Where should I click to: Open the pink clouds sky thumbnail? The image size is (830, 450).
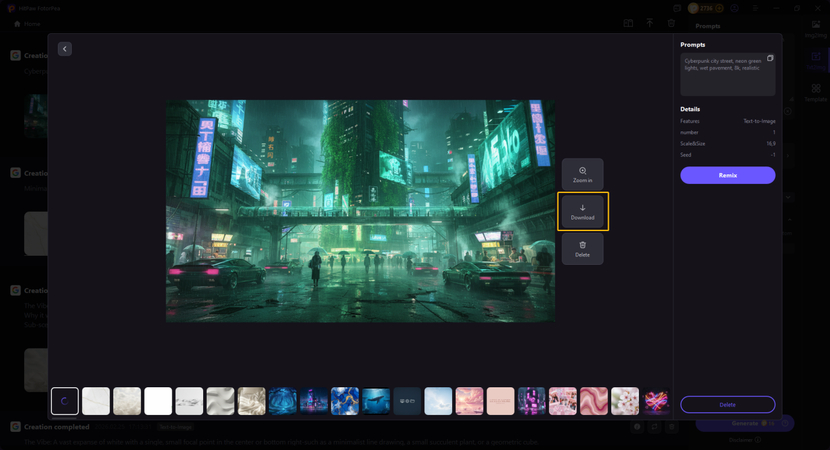tap(469, 401)
